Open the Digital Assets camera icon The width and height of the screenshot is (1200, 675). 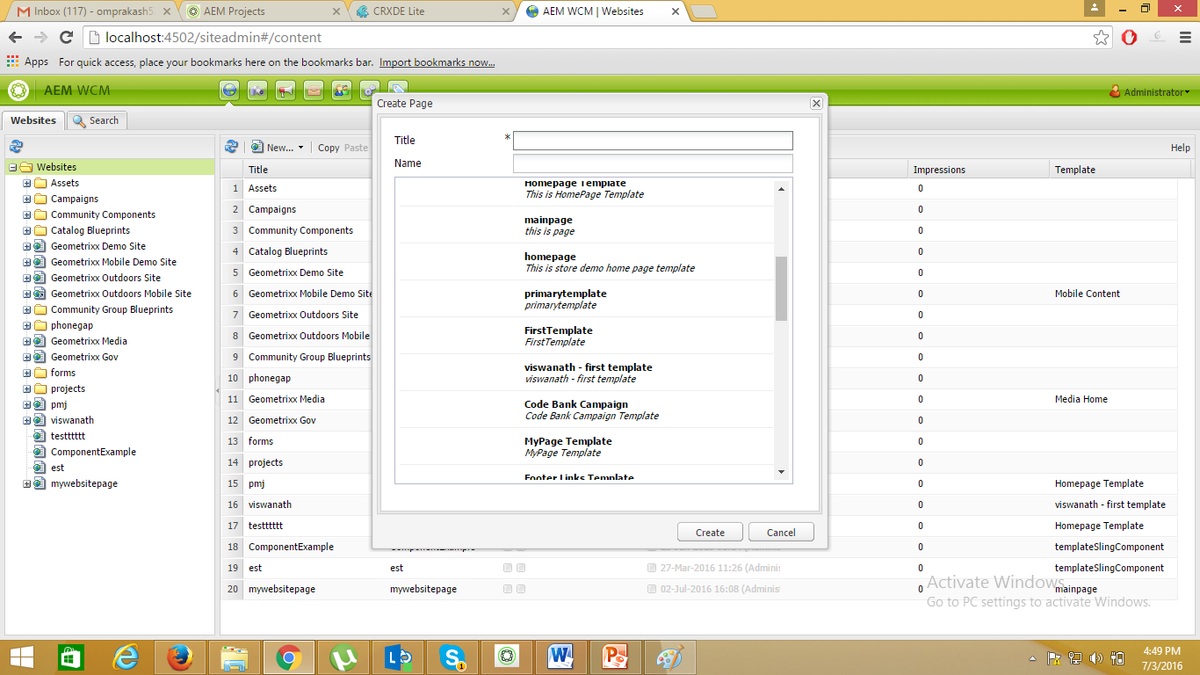tap(258, 91)
